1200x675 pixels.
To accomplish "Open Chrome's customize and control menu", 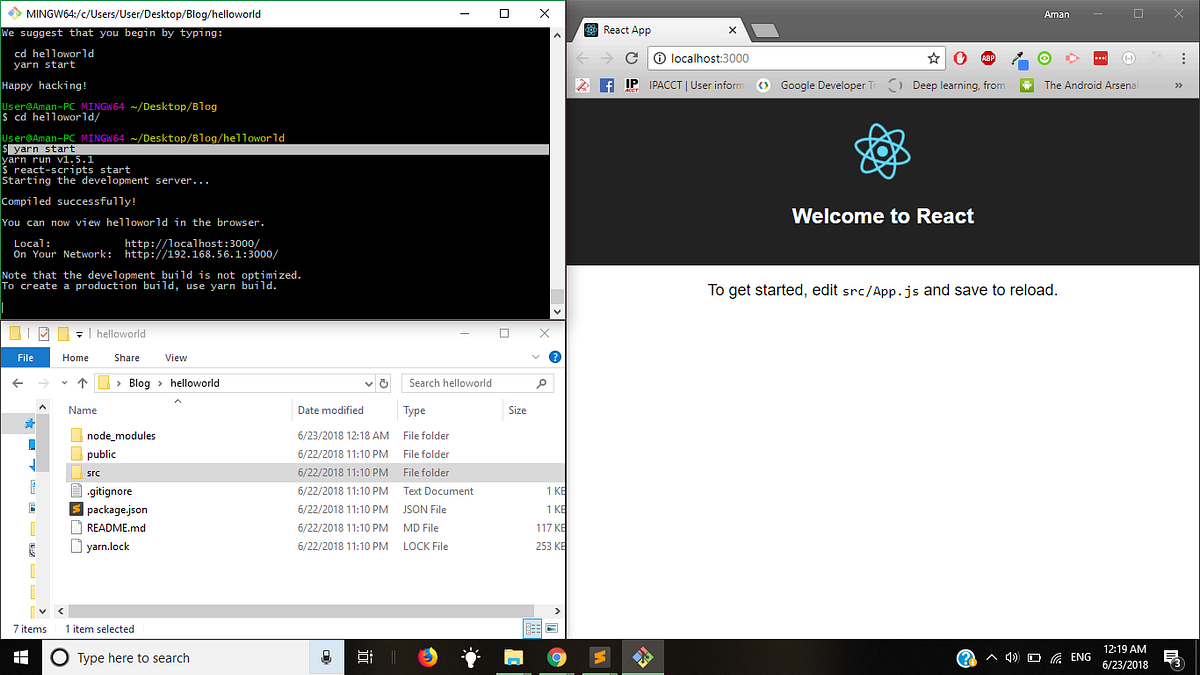I will coord(1183,58).
